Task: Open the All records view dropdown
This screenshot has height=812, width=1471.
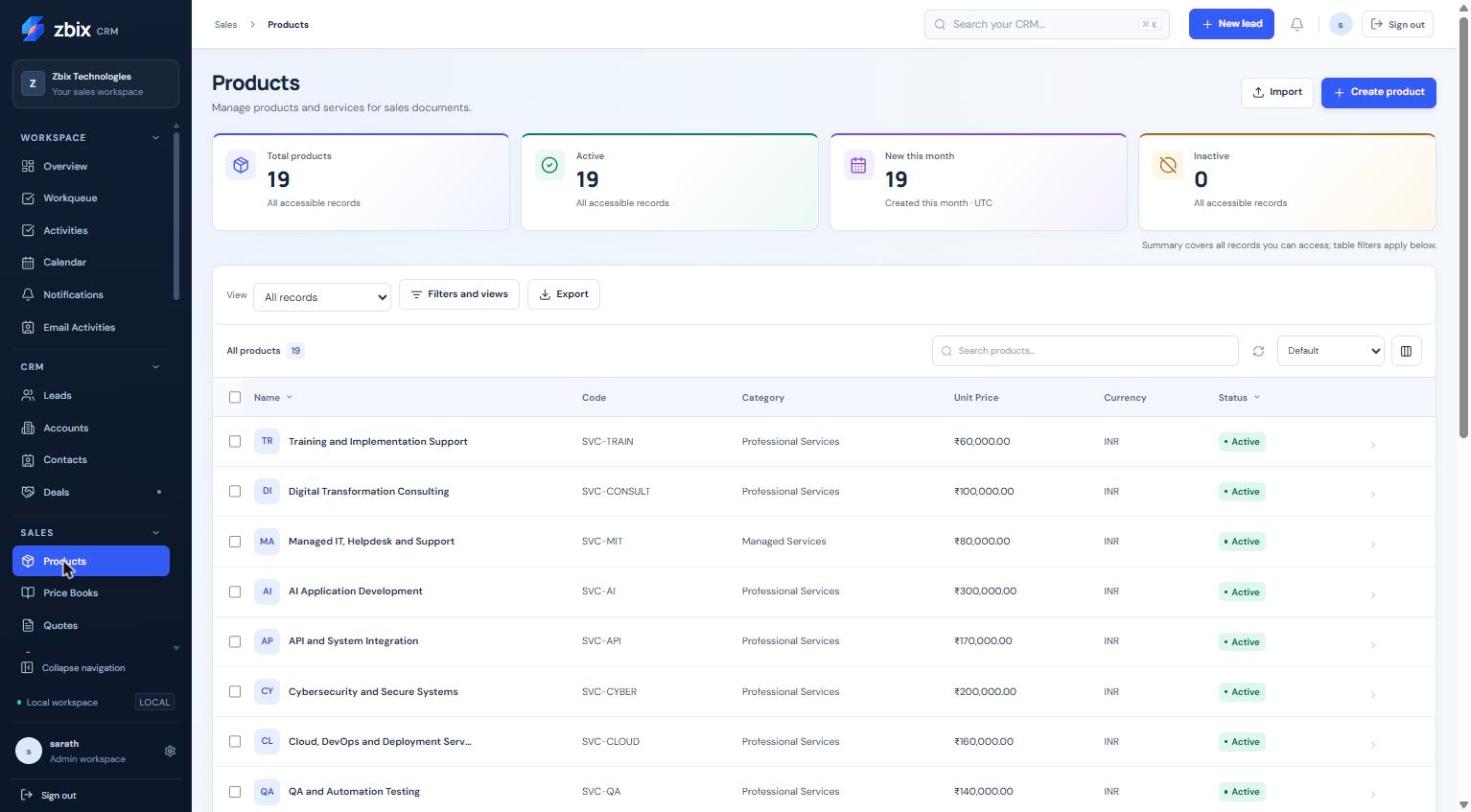Action: 322,297
